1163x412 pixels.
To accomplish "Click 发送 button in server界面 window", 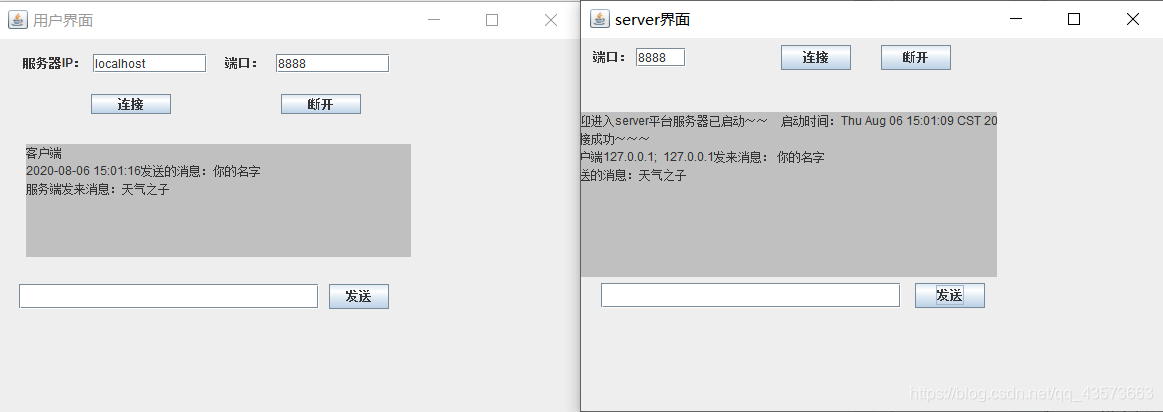I will pos(950,295).
